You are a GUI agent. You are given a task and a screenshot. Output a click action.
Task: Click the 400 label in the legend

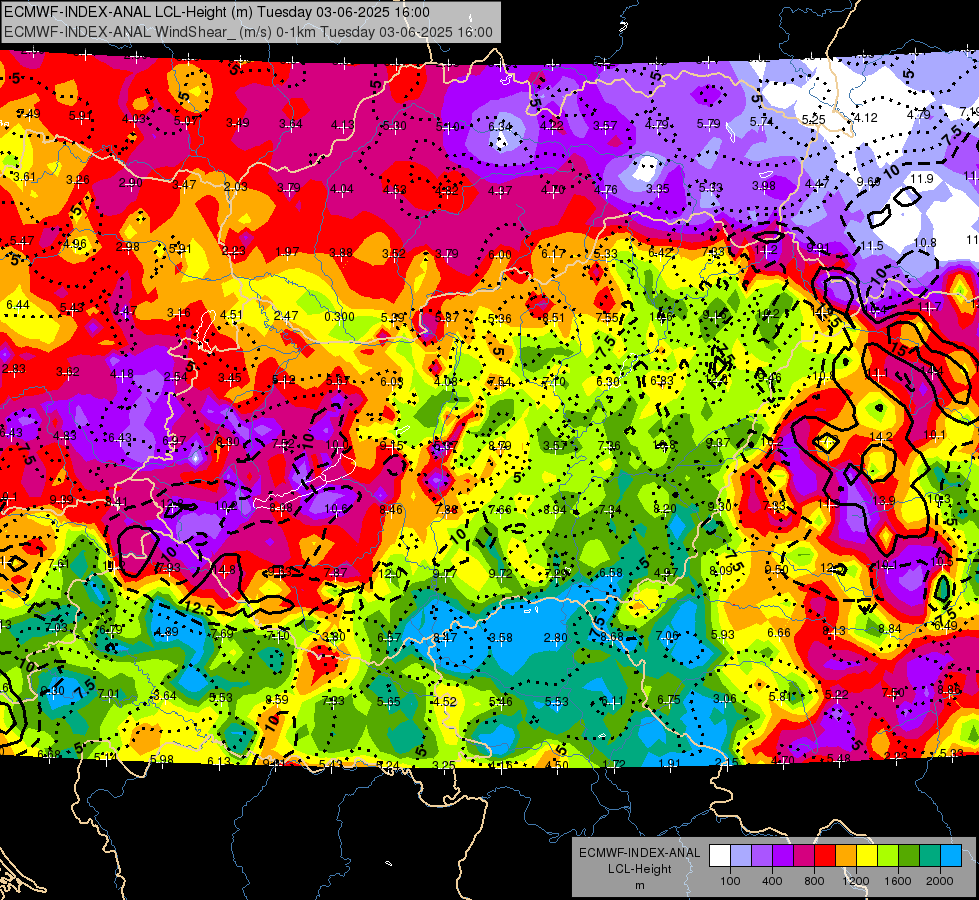coord(772,881)
